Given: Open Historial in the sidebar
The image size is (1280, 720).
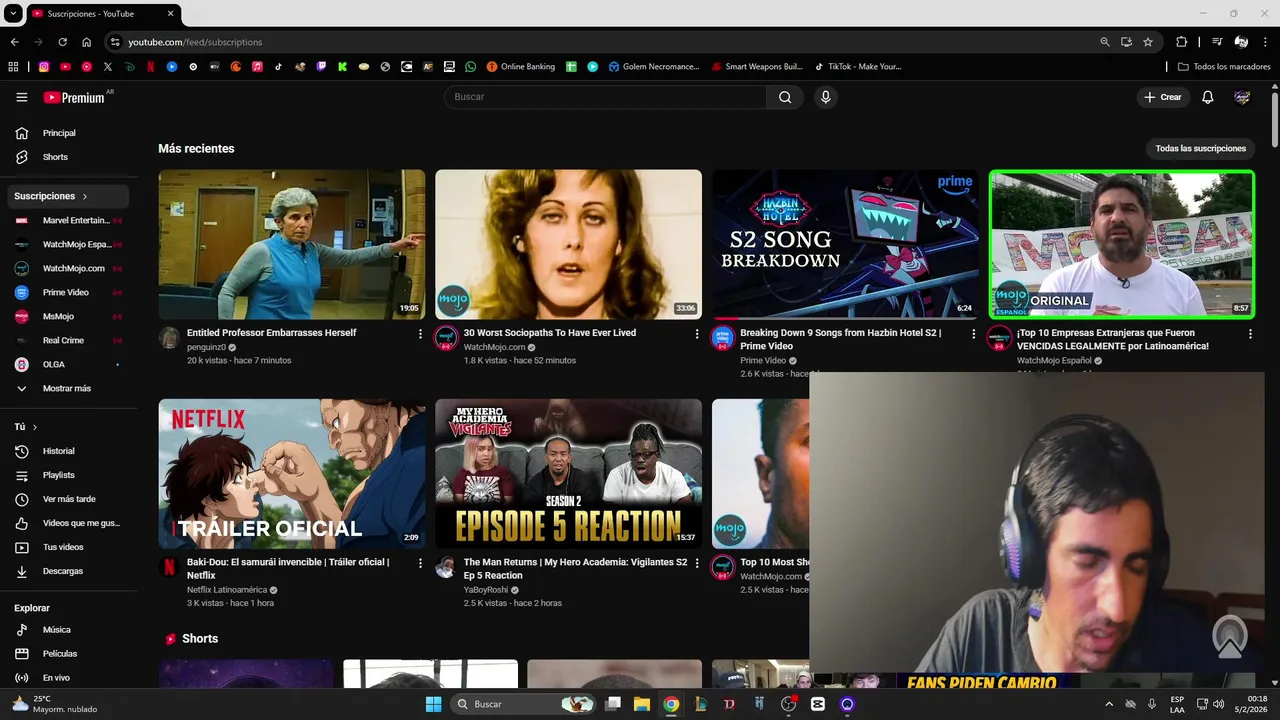Looking at the screenshot, I should tap(68, 451).
